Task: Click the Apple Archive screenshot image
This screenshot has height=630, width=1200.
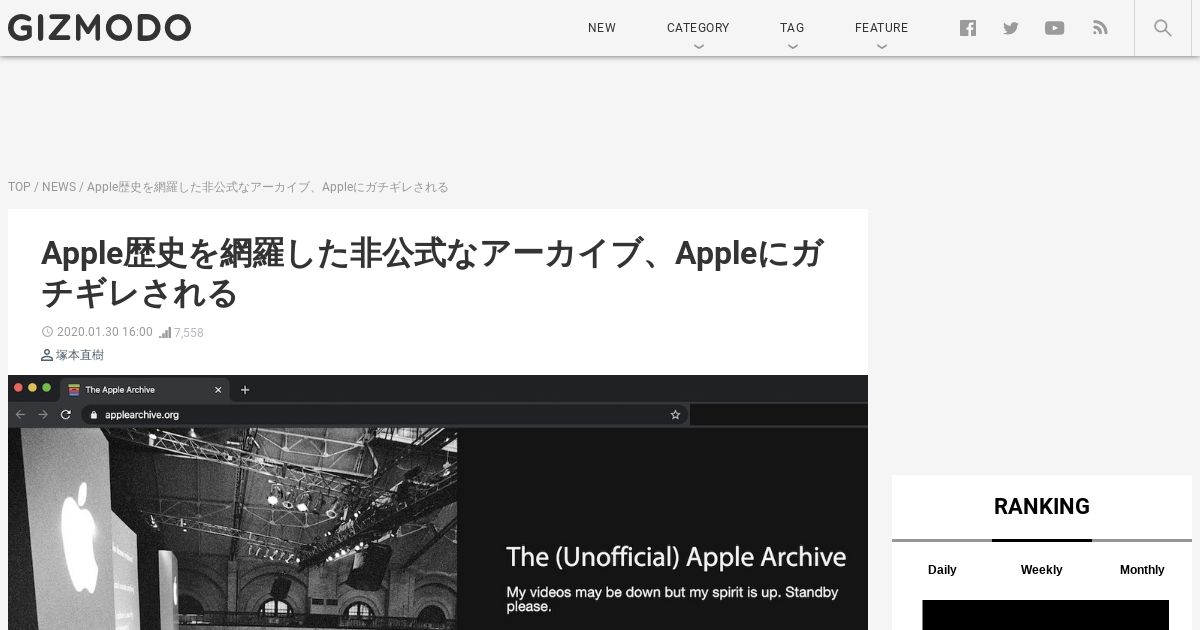Action: pyautogui.click(x=438, y=502)
